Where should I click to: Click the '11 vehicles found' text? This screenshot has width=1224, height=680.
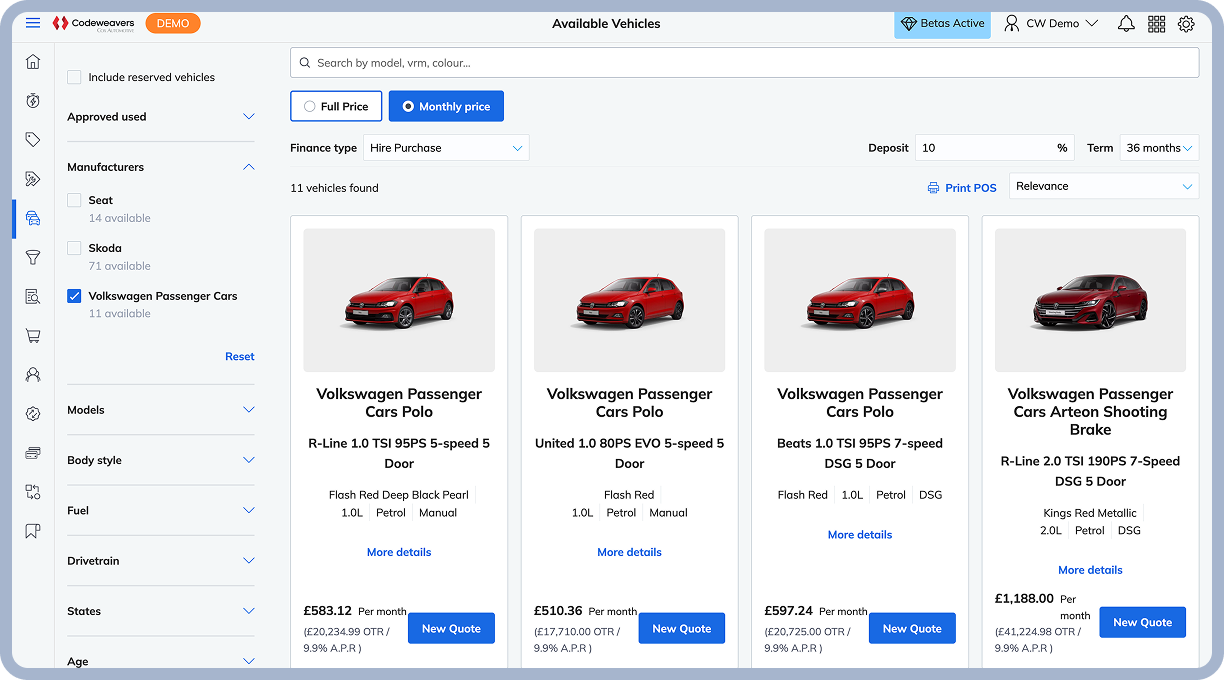[334, 188]
